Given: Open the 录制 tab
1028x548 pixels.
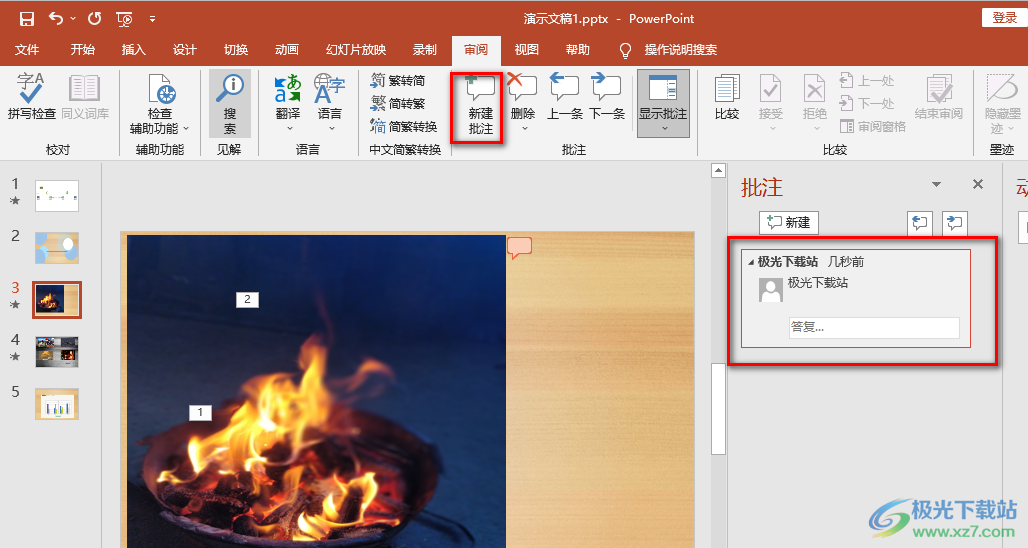Looking at the screenshot, I should 425,50.
